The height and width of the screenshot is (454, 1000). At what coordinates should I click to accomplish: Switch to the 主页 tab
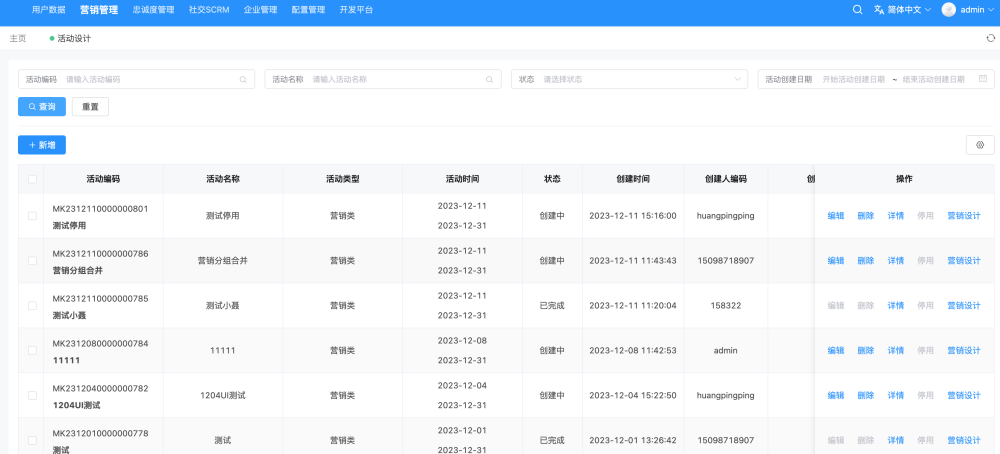tap(18, 38)
